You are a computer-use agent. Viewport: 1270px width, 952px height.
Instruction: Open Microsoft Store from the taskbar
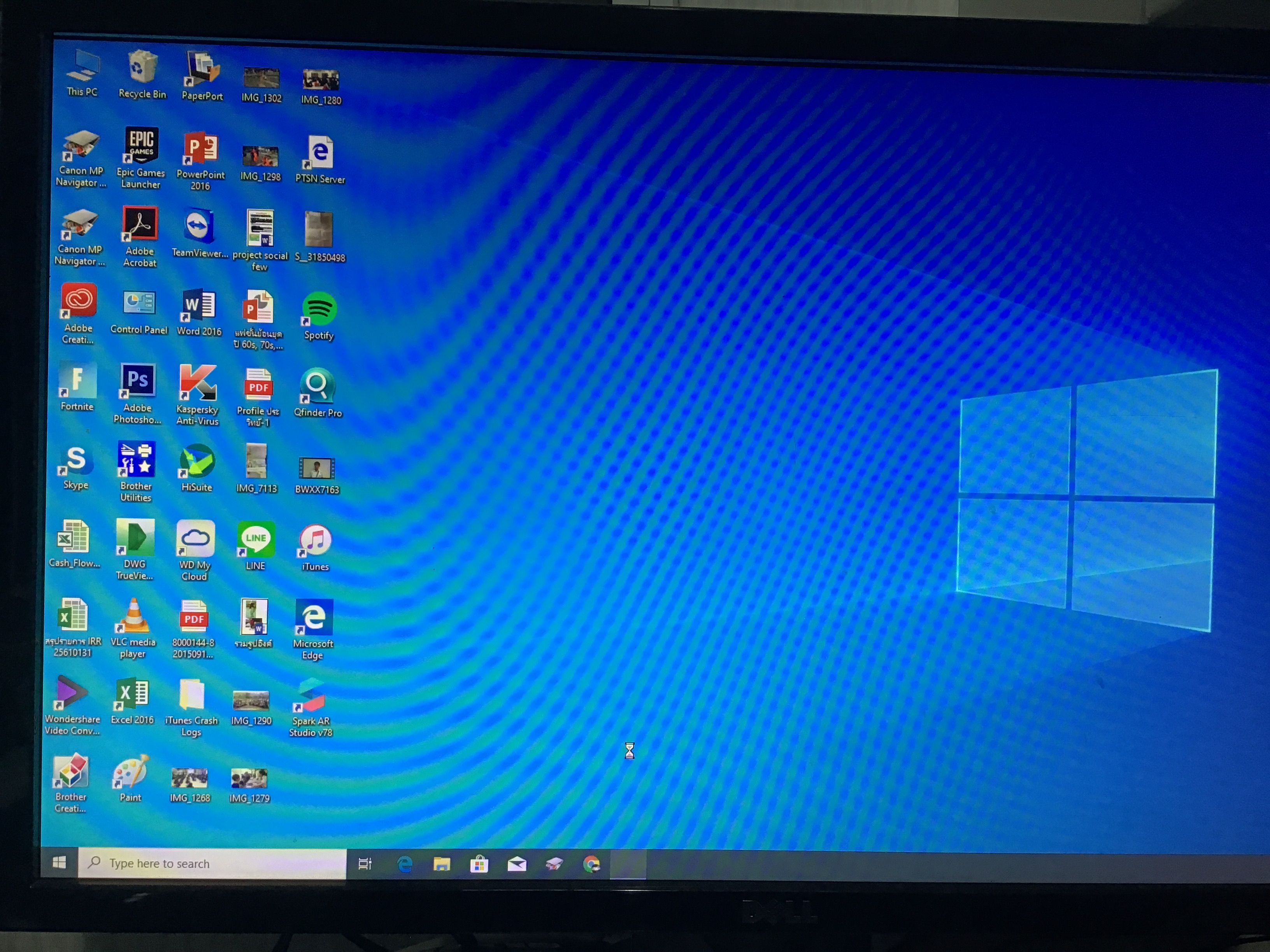[x=479, y=864]
